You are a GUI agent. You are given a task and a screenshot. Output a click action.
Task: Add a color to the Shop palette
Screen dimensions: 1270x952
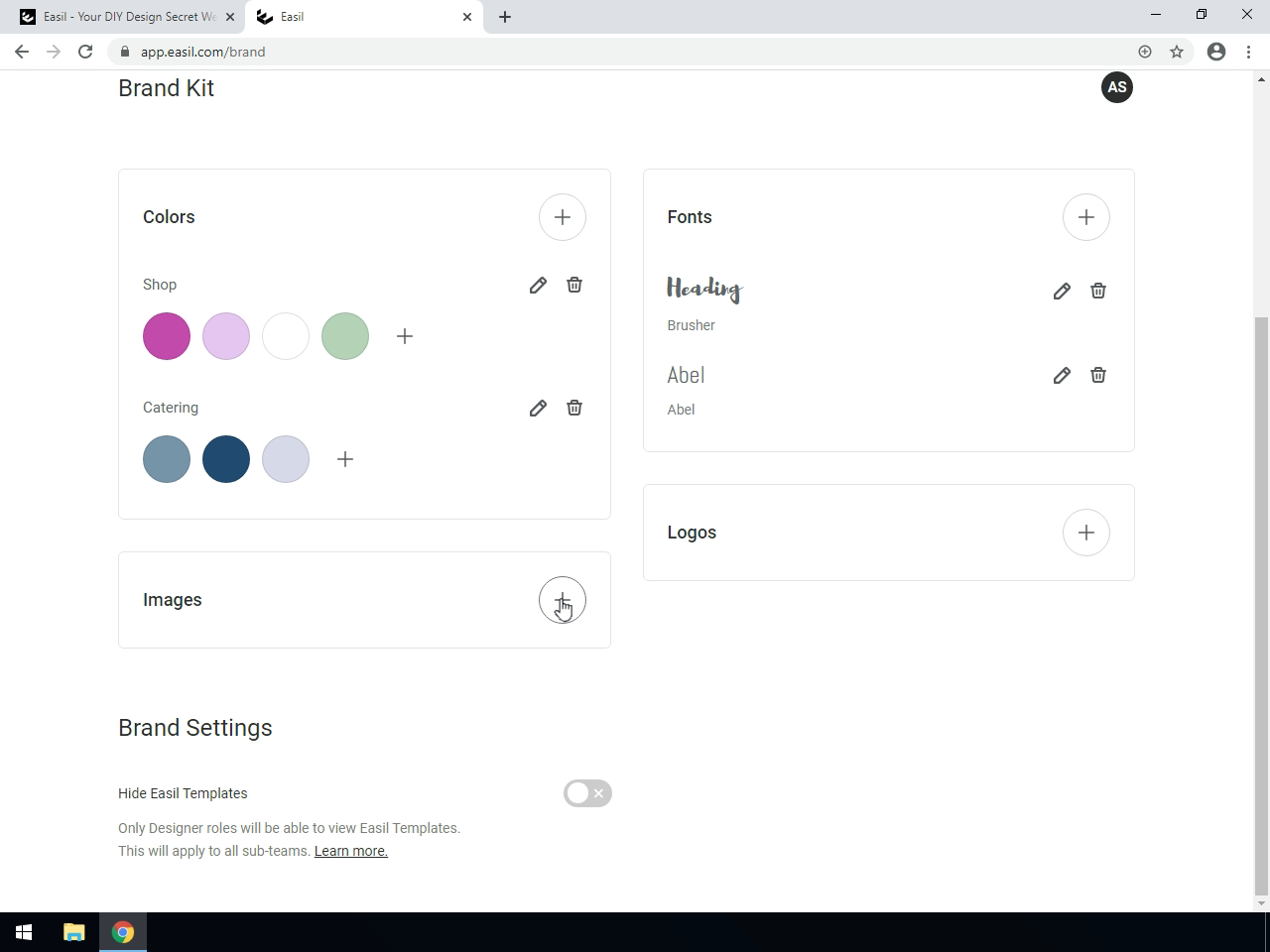(x=405, y=336)
